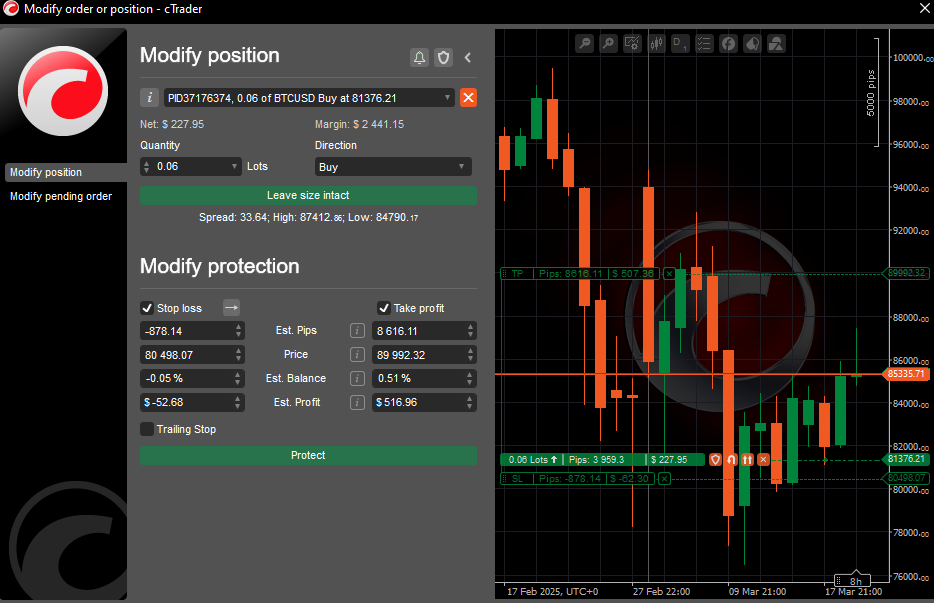Select the Zoom In chart tool

pyautogui.click(x=609, y=42)
